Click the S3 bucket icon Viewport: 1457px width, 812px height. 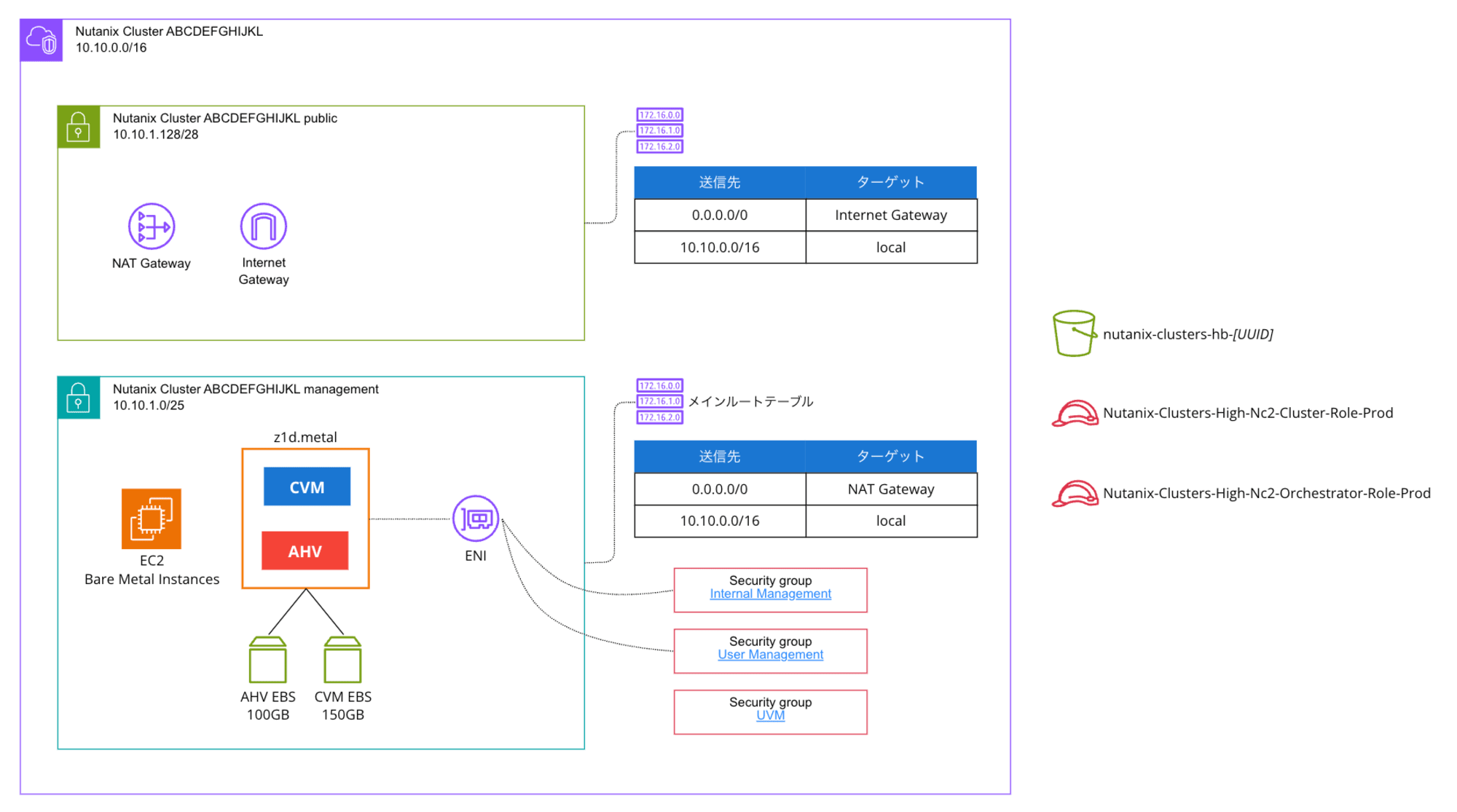(1075, 334)
